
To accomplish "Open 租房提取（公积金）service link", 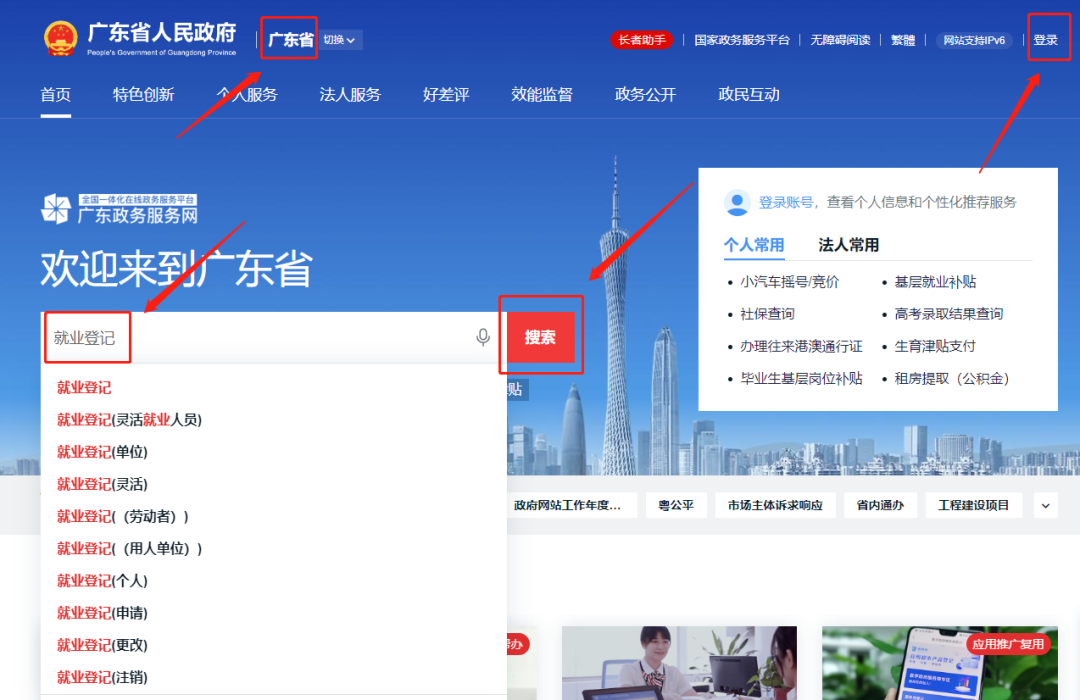I will coord(953,379).
